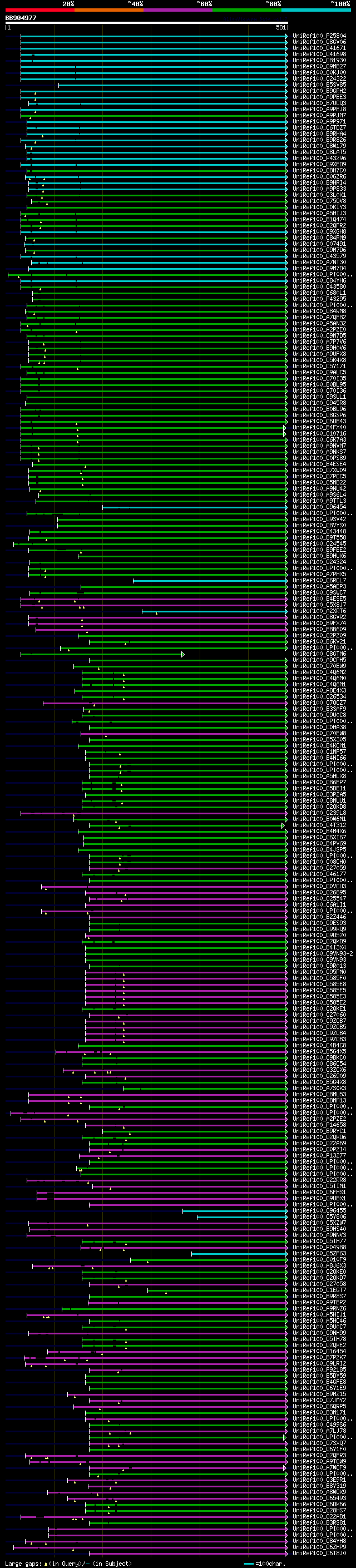Select hit label UniRef100_A7WQF9
Screen dimensions: 356x1568
(319, 1468)
